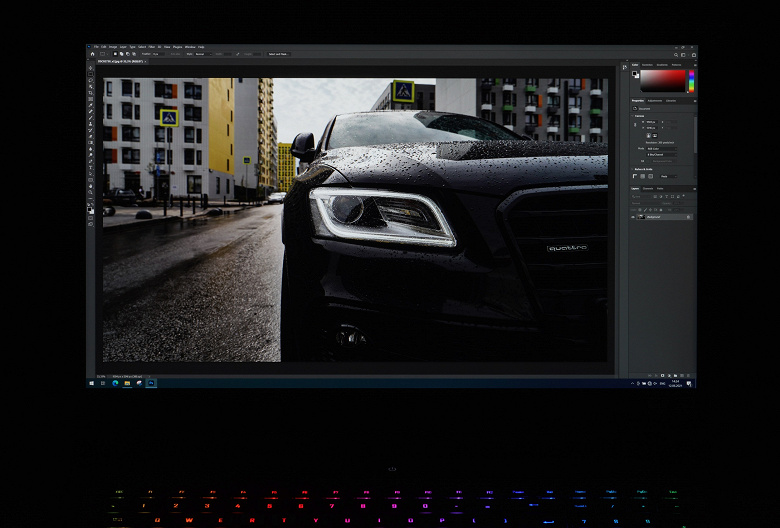Toggle the Grid icon under Rulers & Grids
Screen dimensions: 780x528
point(642,176)
